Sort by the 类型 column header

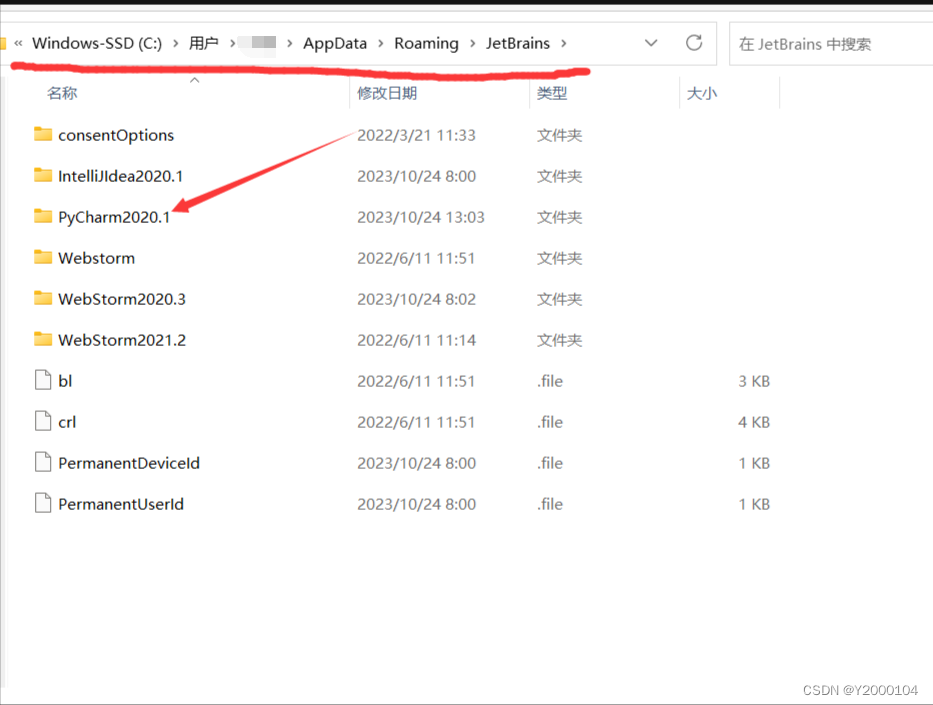pyautogui.click(x=552, y=93)
